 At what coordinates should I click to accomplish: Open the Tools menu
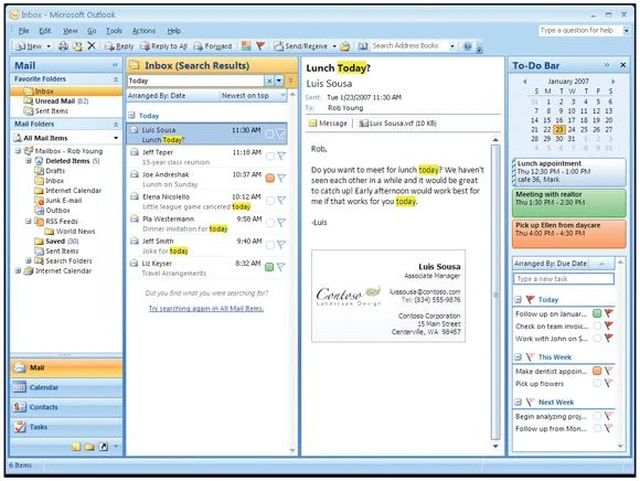pos(114,31)
